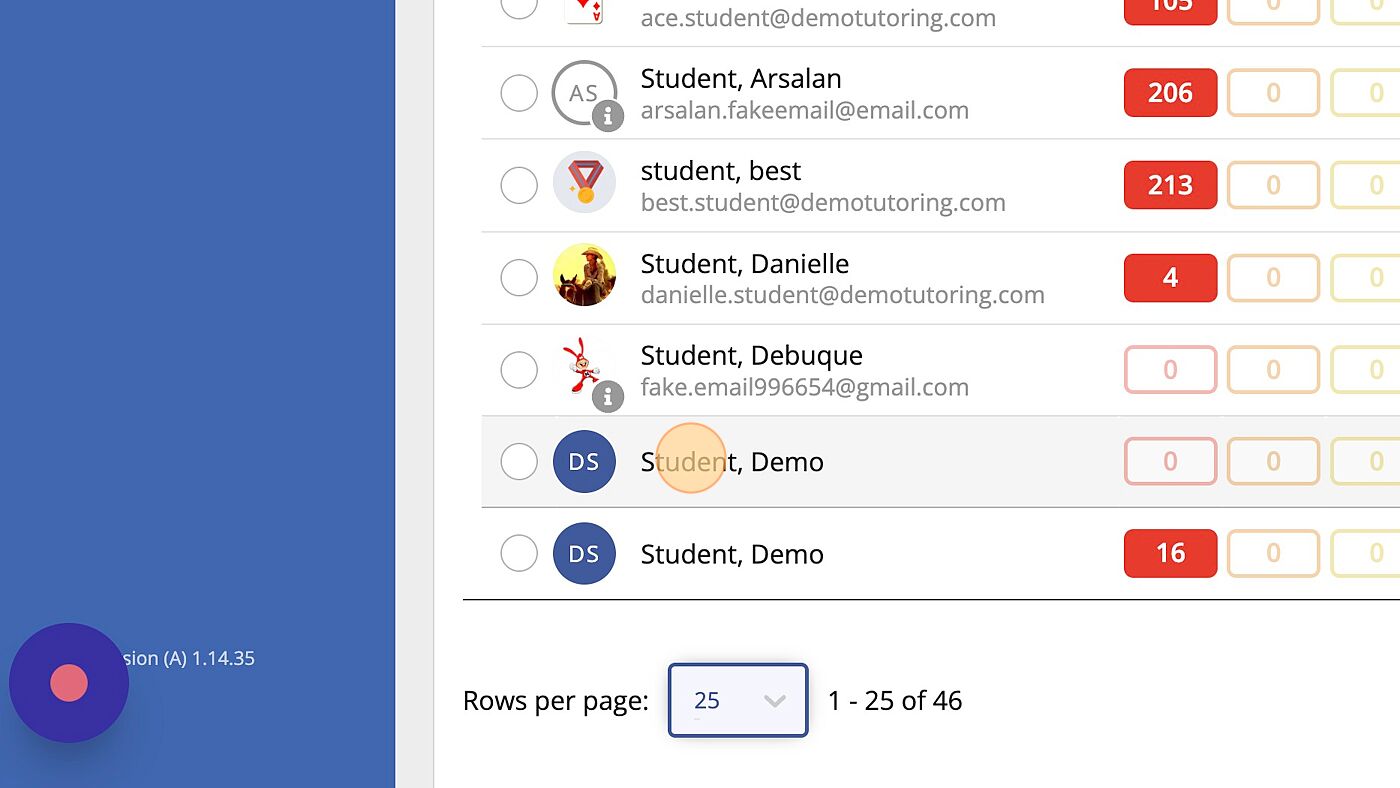Click Debuque's red rabbit avatar
The image size is (1400, 788).
[x=580, y=364]
